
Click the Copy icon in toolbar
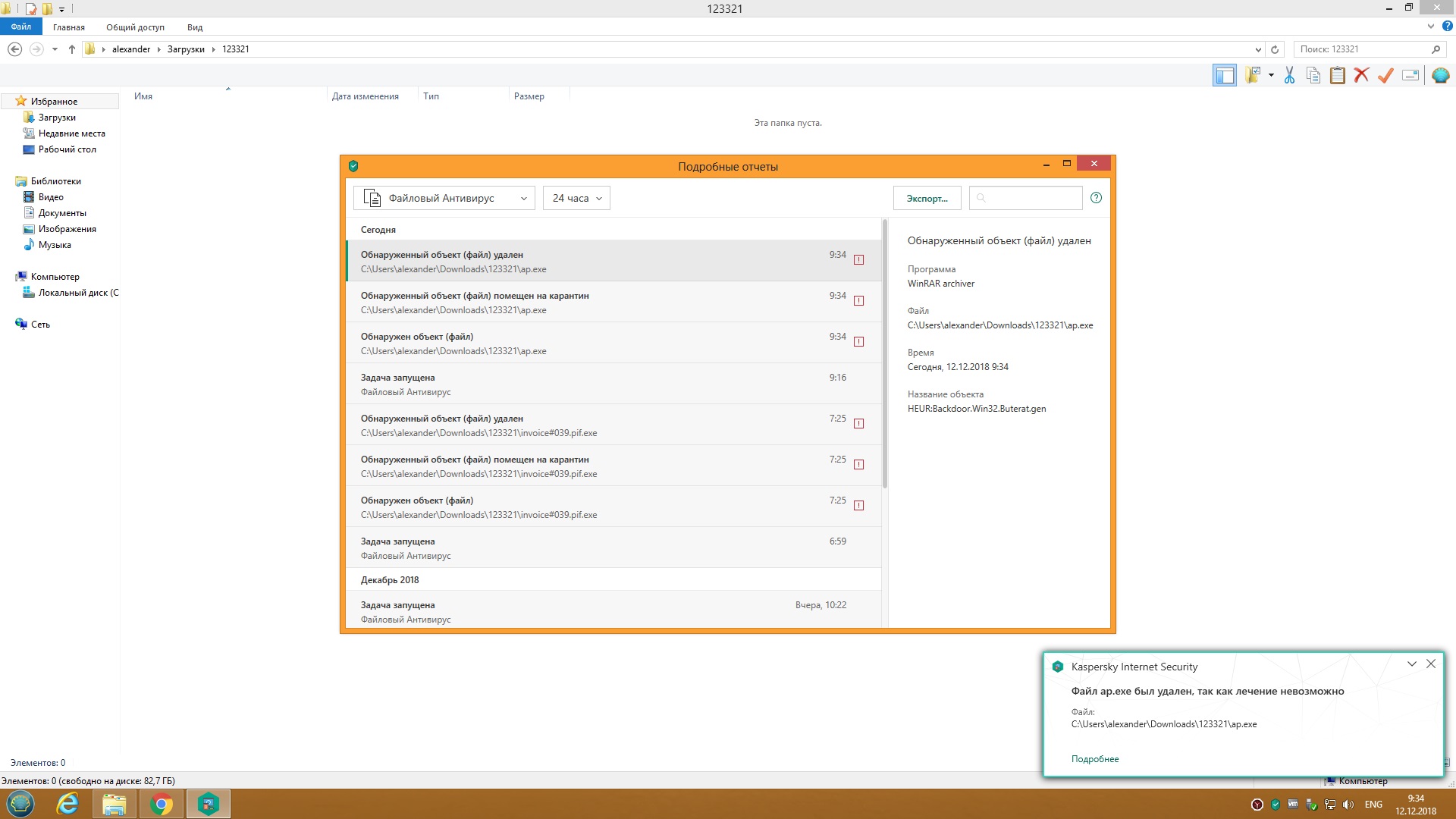(x=1313, y=75)
